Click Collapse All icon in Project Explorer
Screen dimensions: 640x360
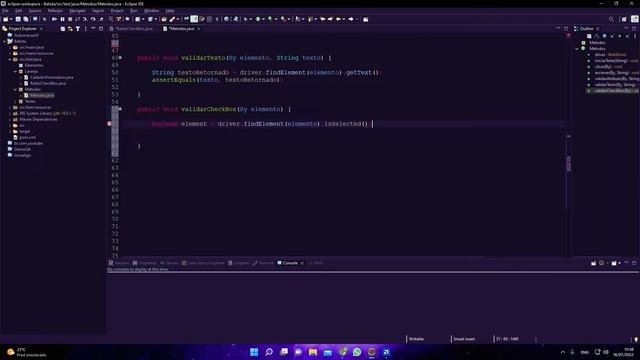[x=62, y=29]
